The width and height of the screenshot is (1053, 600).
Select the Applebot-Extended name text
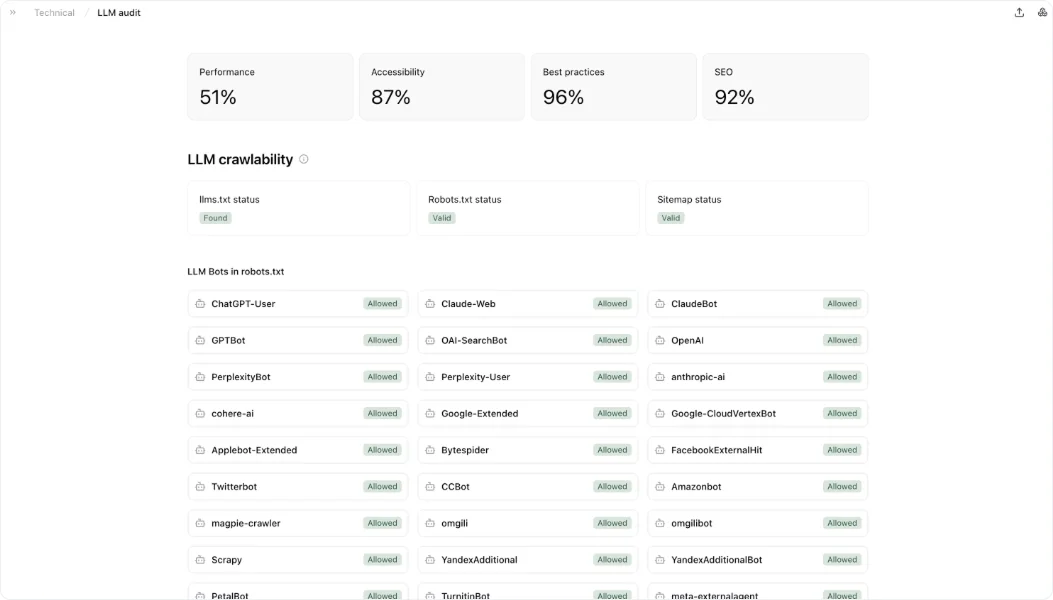(254, 450)
